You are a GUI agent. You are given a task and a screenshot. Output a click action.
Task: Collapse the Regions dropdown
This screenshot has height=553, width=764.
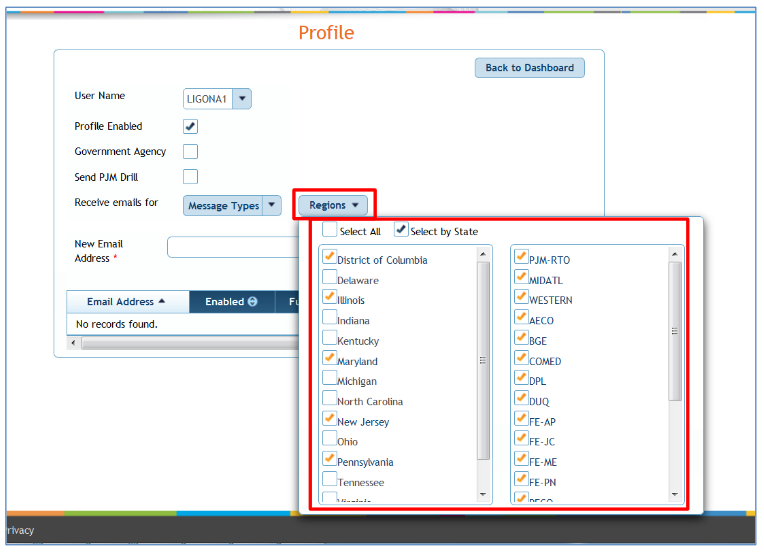(x=332, y=206)
